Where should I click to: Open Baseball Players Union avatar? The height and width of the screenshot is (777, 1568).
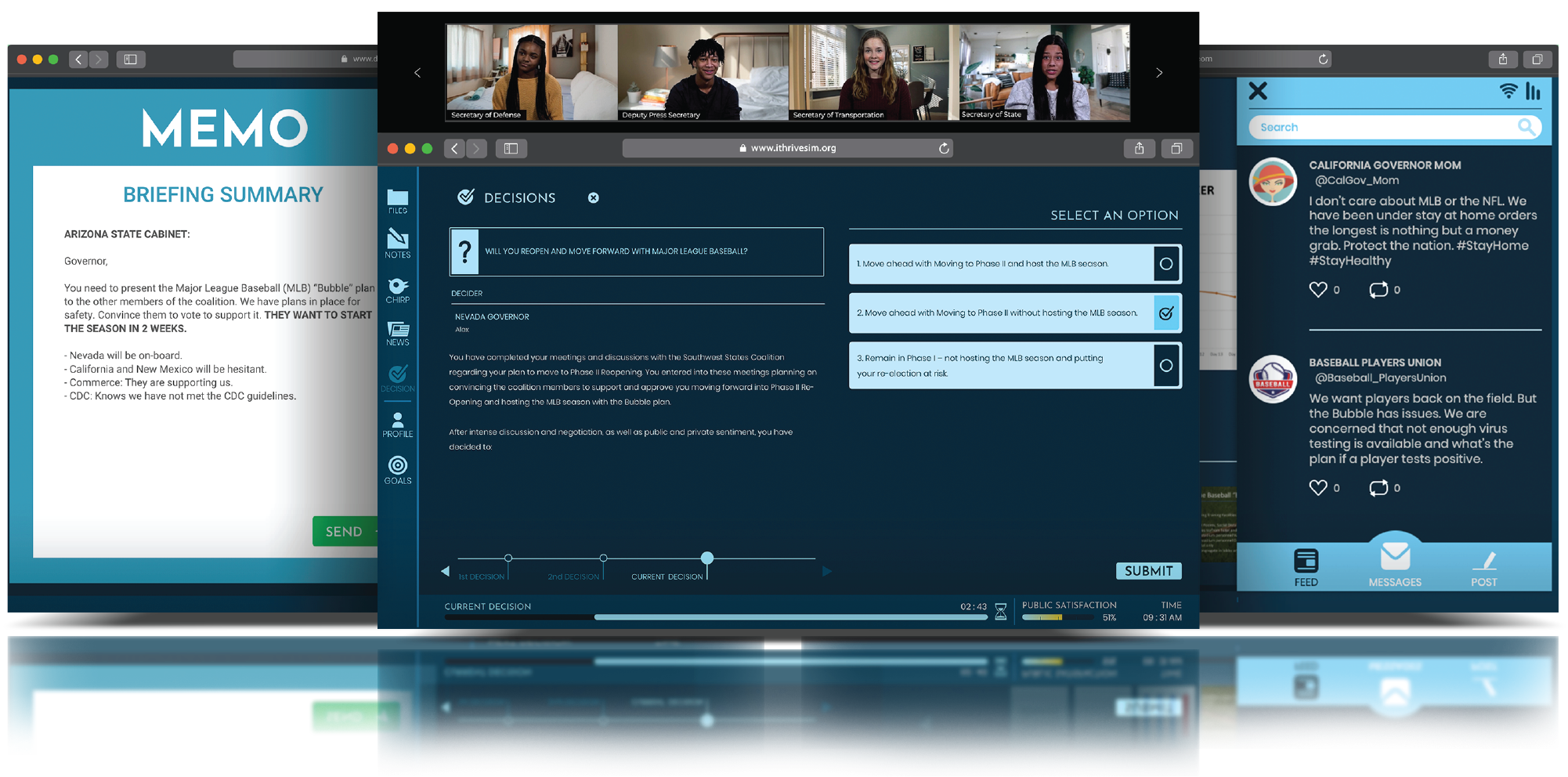(x=1273, y=379)
